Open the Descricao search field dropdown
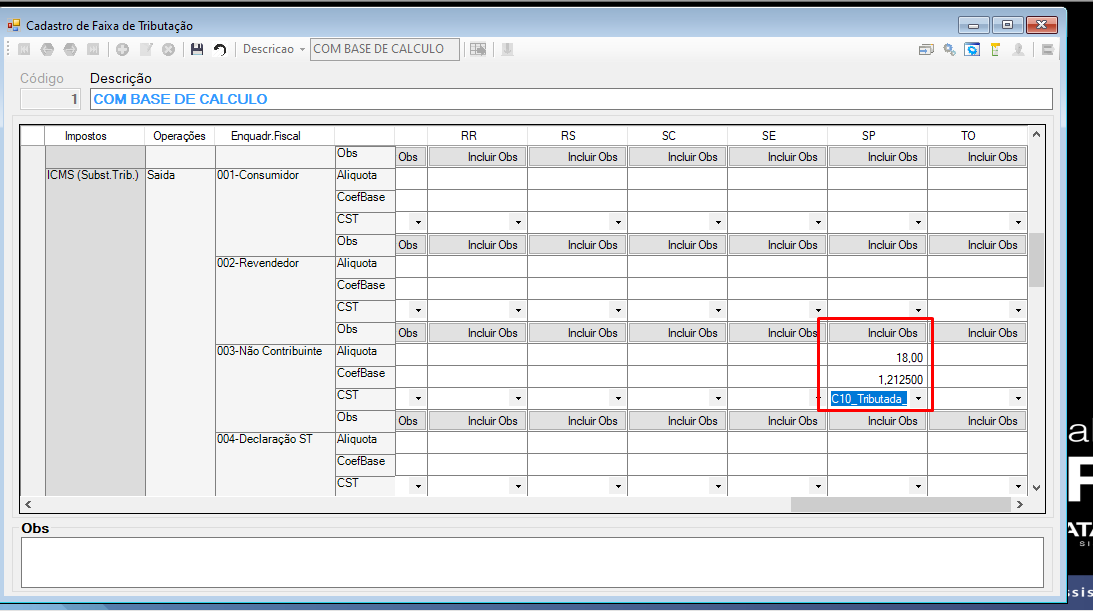Screen dimensions: 1093x611 (302, 49)
